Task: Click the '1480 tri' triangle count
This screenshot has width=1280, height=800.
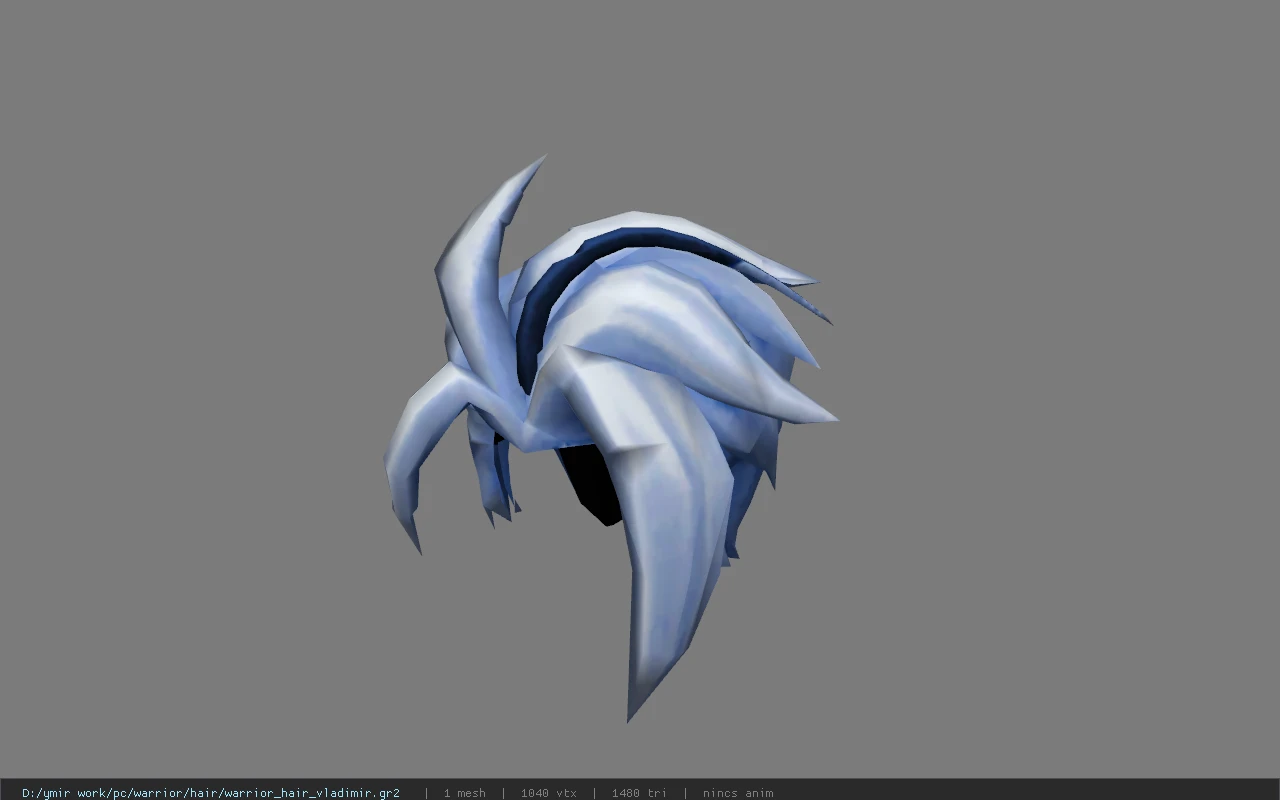Action: 639,793
